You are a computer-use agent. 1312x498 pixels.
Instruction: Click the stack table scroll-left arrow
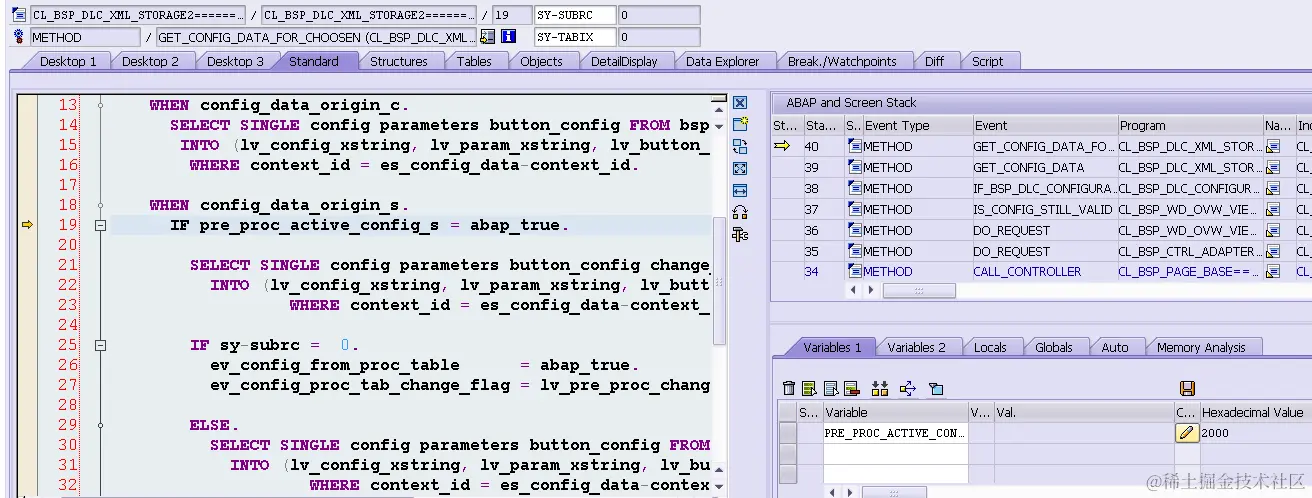pos(853,290)
